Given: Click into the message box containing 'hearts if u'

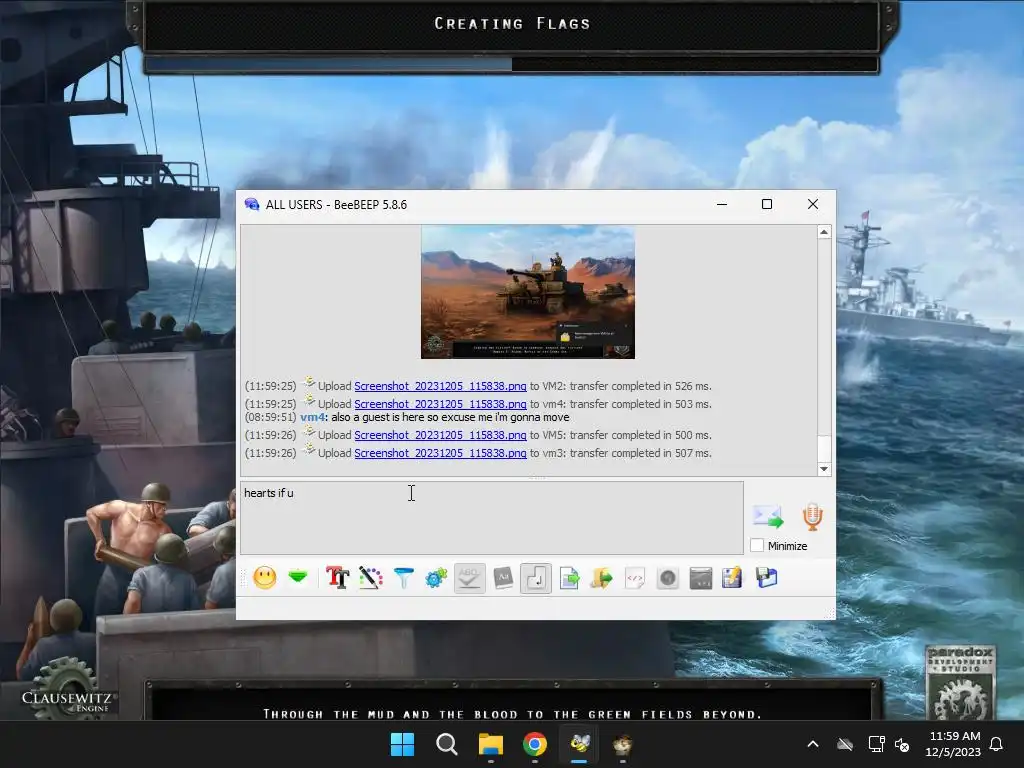Looking at the screenshot, I should (x=492, y=518).
